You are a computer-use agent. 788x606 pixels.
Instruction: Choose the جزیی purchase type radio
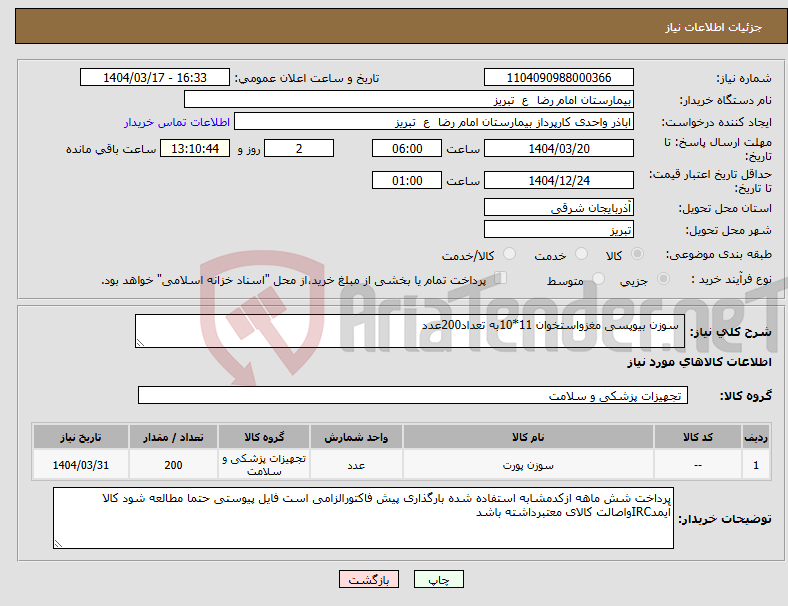pyautogui.click(x=663, y=279)
